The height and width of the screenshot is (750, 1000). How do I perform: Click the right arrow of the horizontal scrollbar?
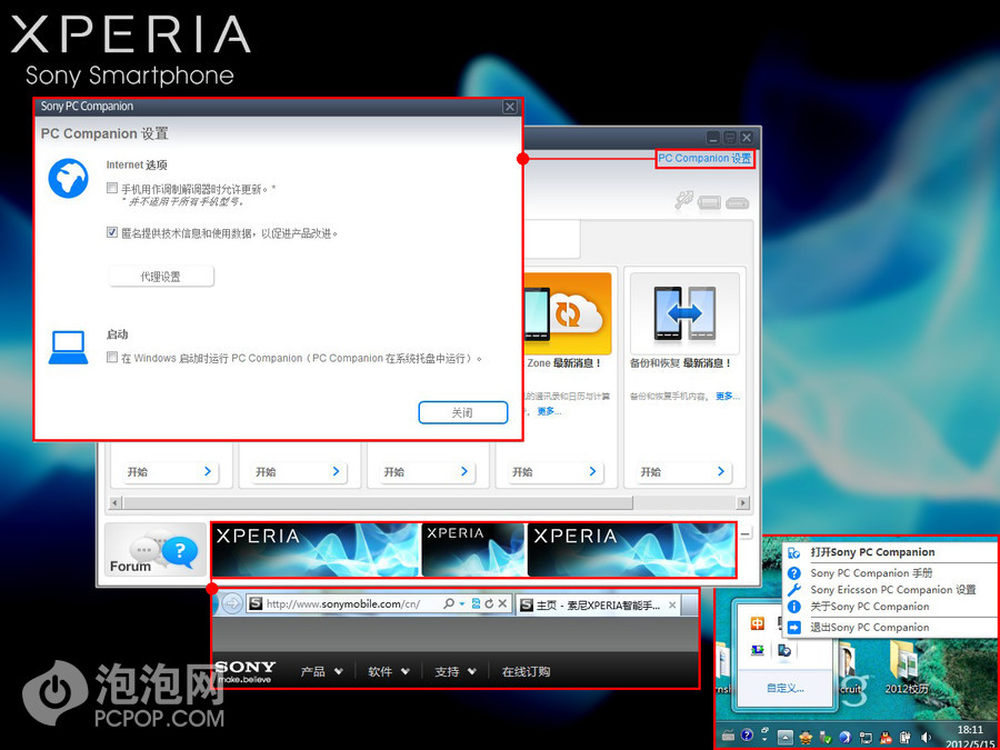click(x=742, y=503)
